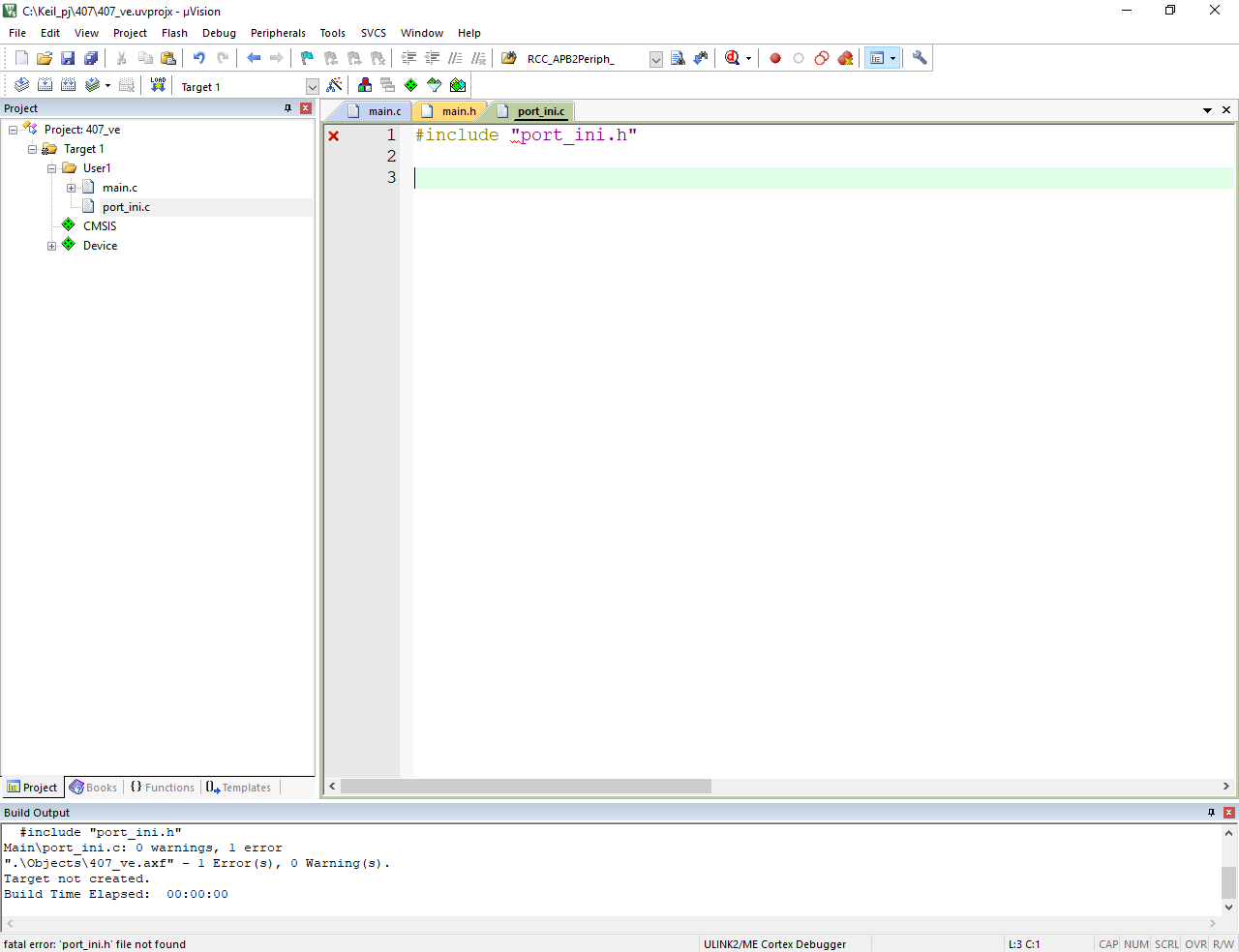
Task: Open the RCC_APB2Periph_ search dropdown
Action: [655, 59]
